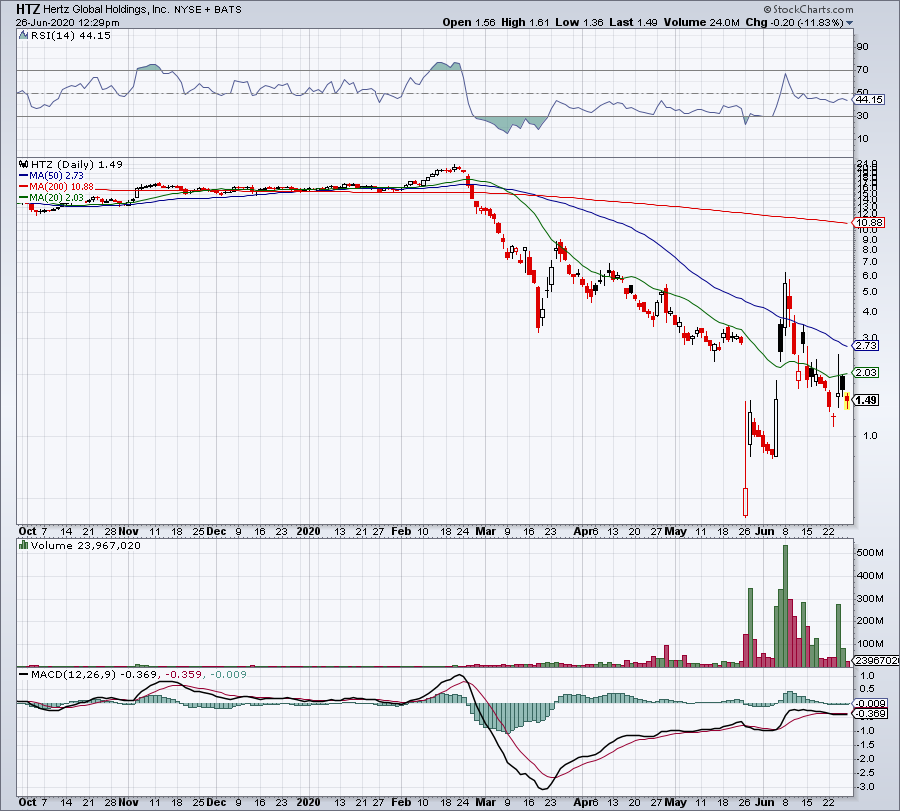Screen dimensions: 900x811
Task: Click the HTZ ticker symbol in header
Action: pyautogui.click(x=29, y=8)
